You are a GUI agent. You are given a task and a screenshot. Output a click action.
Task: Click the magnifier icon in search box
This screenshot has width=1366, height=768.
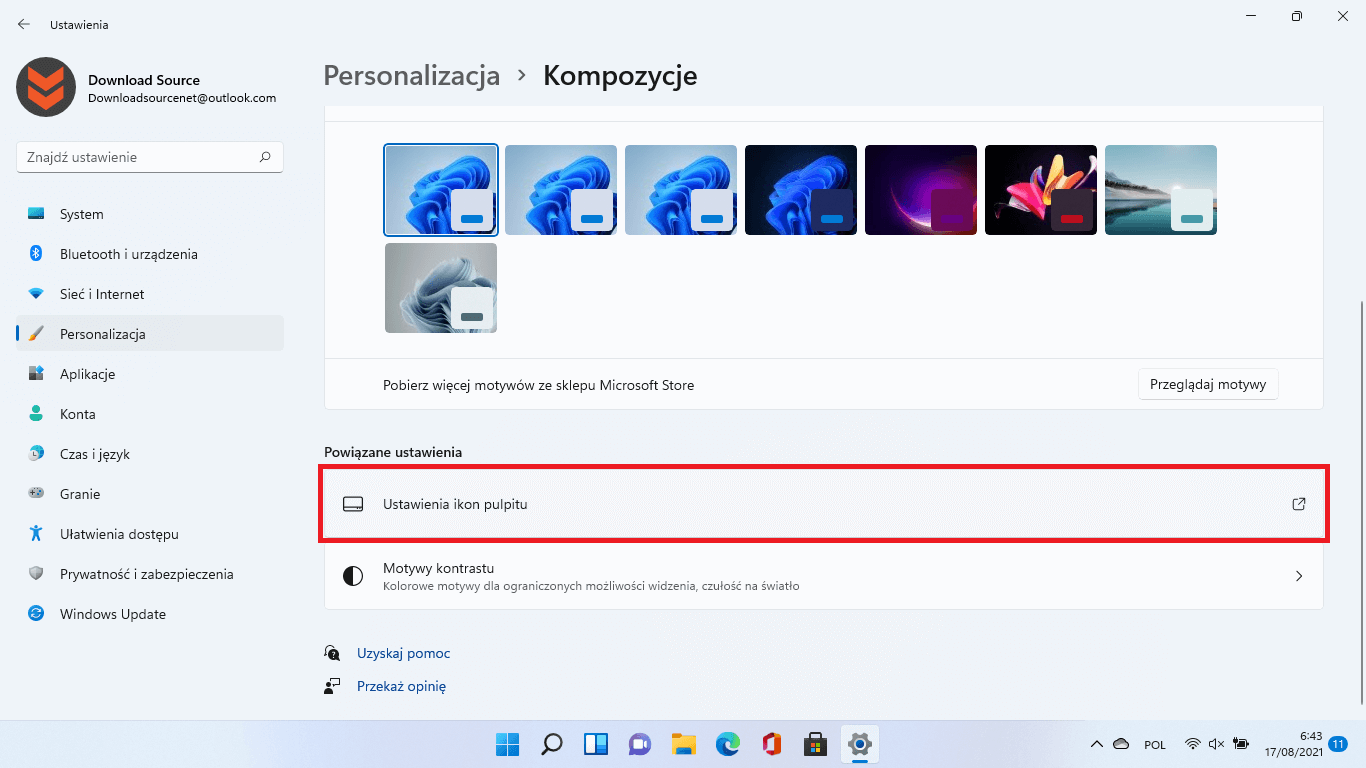point(265,157)
